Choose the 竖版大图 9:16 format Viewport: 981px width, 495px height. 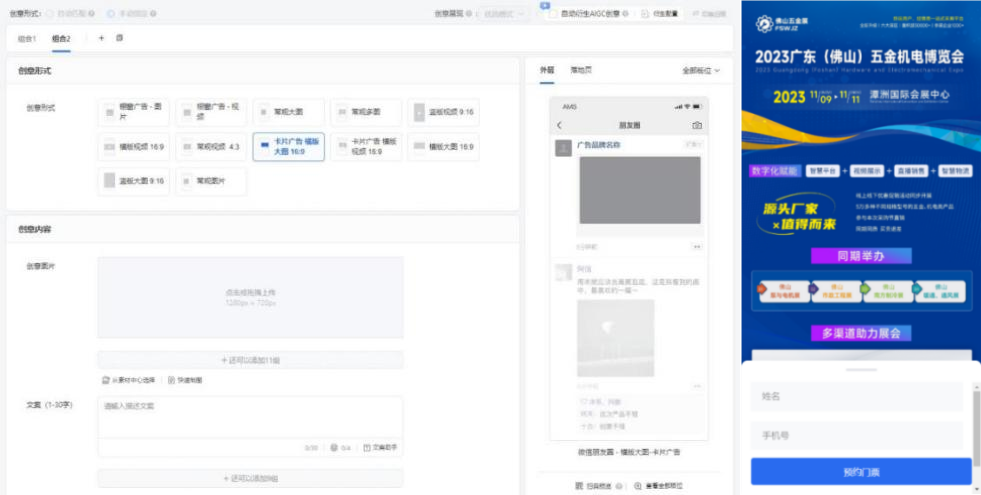134,181
